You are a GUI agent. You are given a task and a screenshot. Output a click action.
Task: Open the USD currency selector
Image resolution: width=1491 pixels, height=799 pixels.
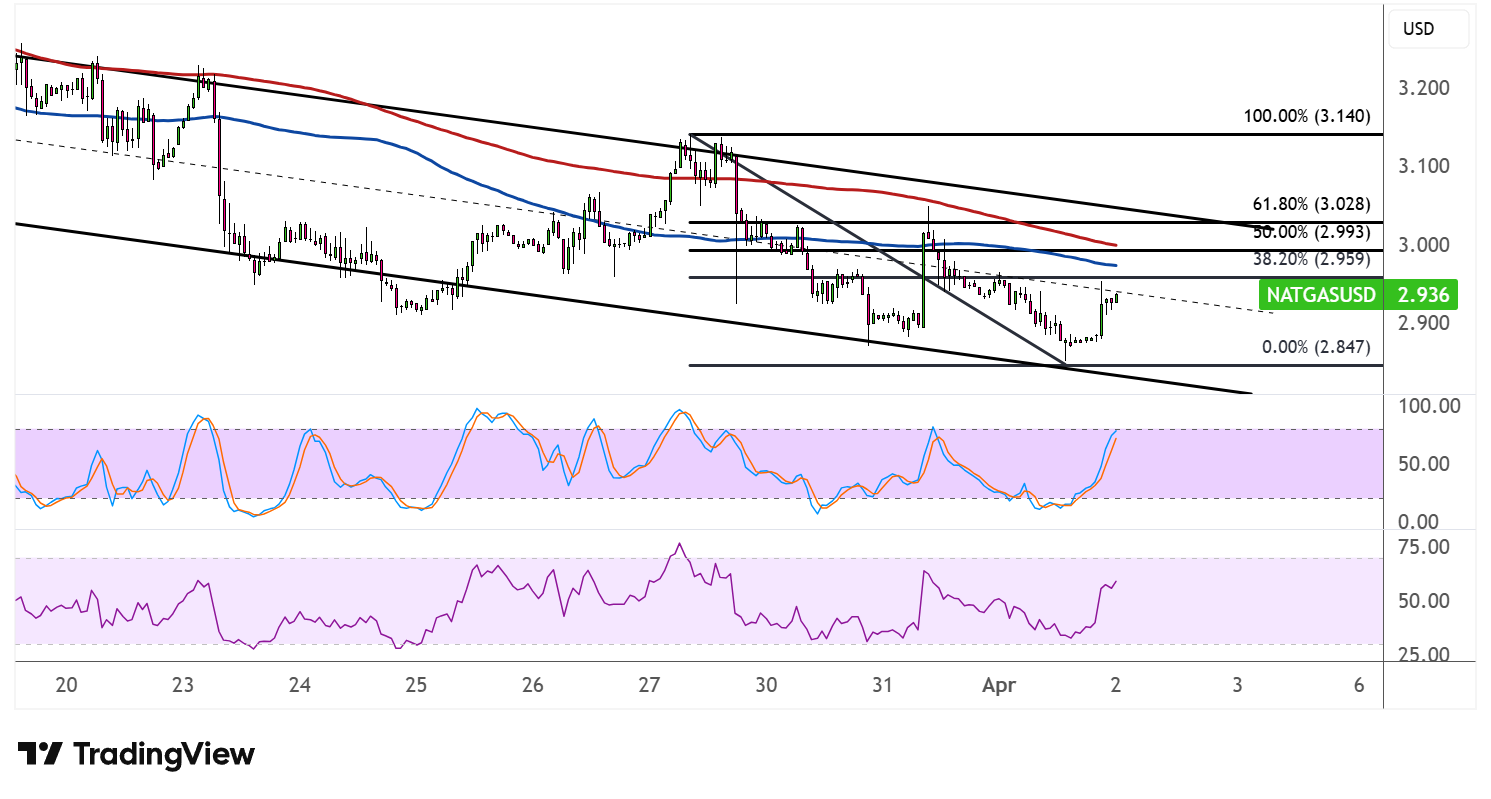point(1428,29)
